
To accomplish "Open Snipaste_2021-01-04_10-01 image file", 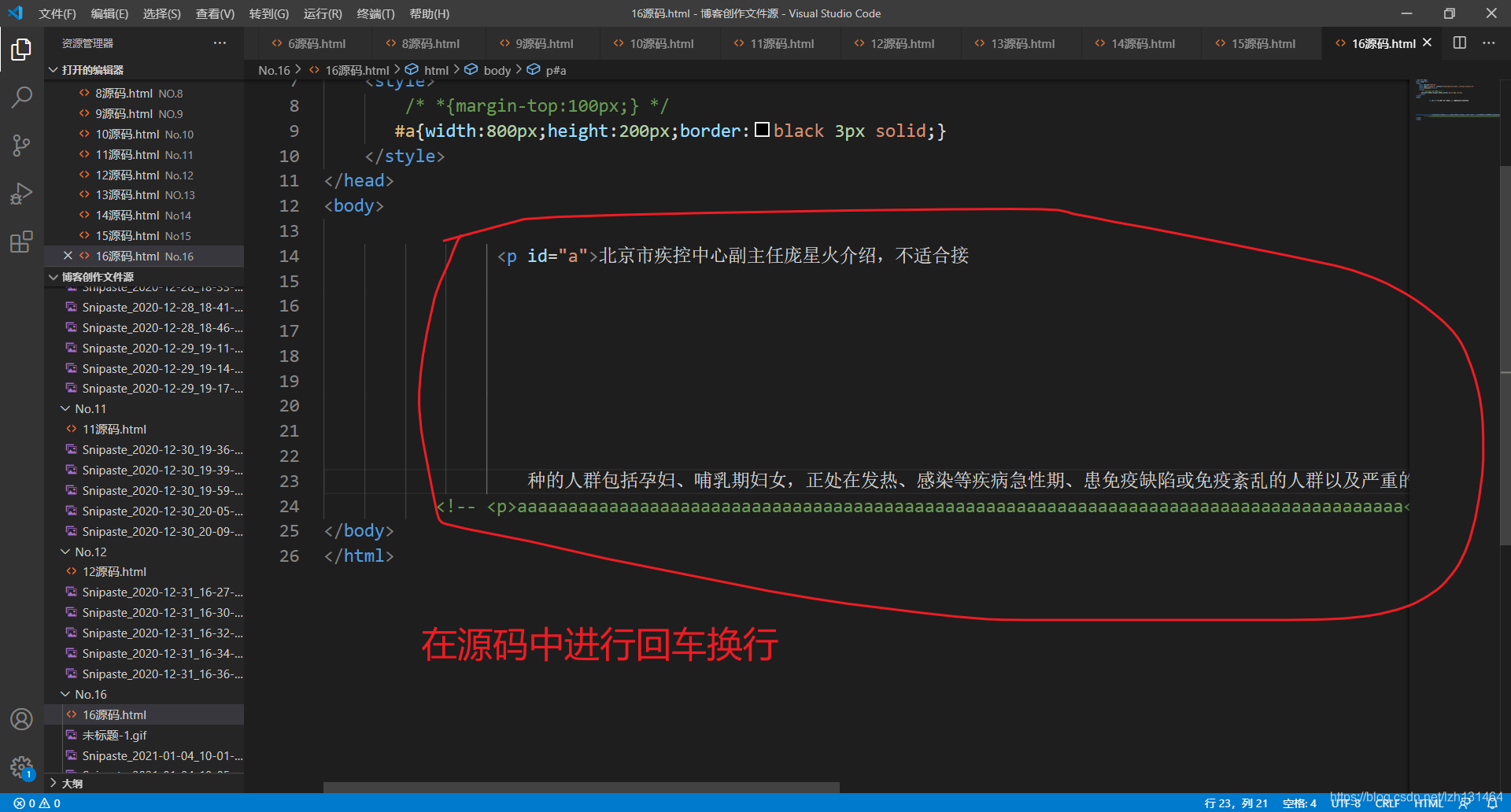I will click(145, 756).
